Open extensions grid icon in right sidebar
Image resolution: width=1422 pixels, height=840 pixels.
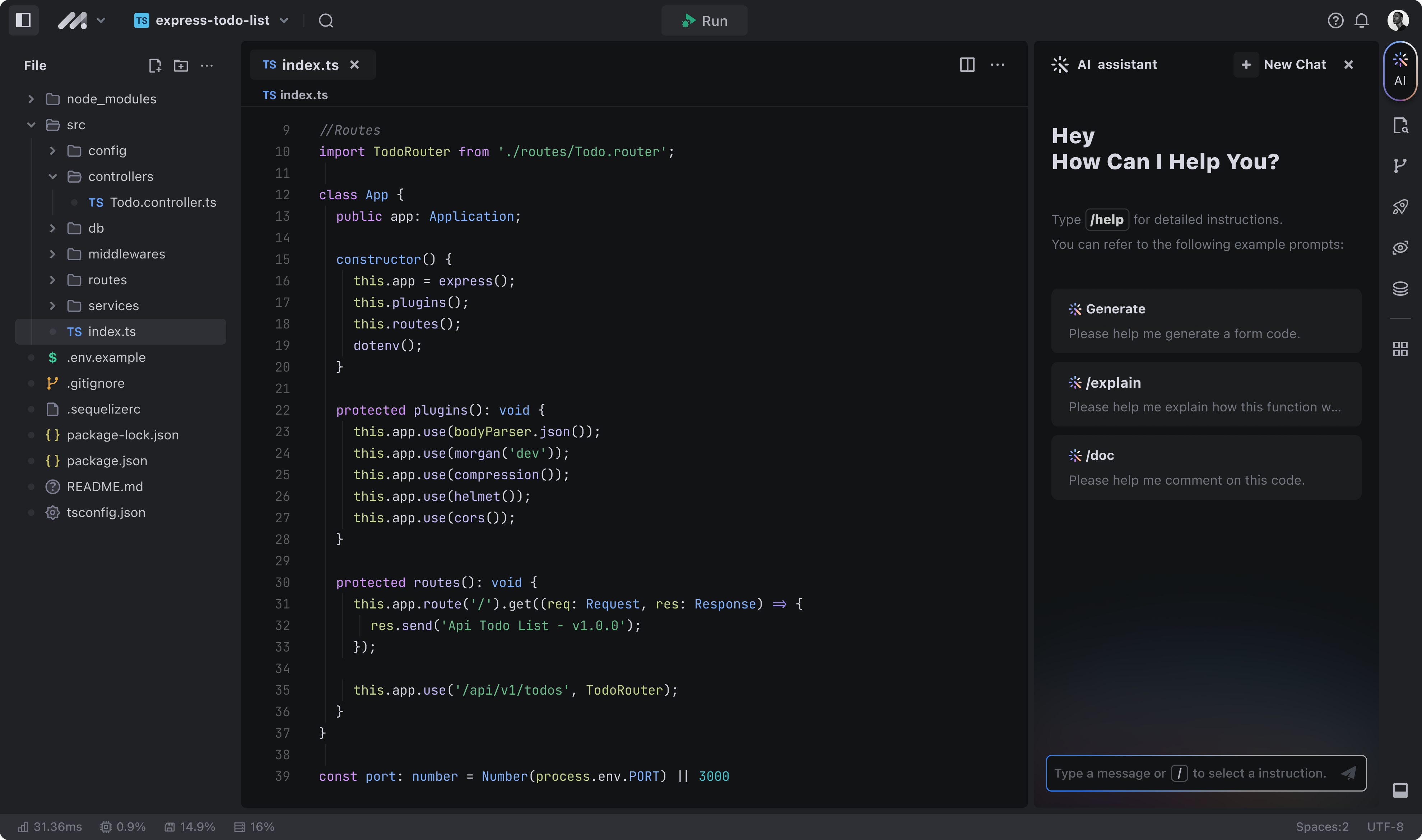click(1400, 349)
